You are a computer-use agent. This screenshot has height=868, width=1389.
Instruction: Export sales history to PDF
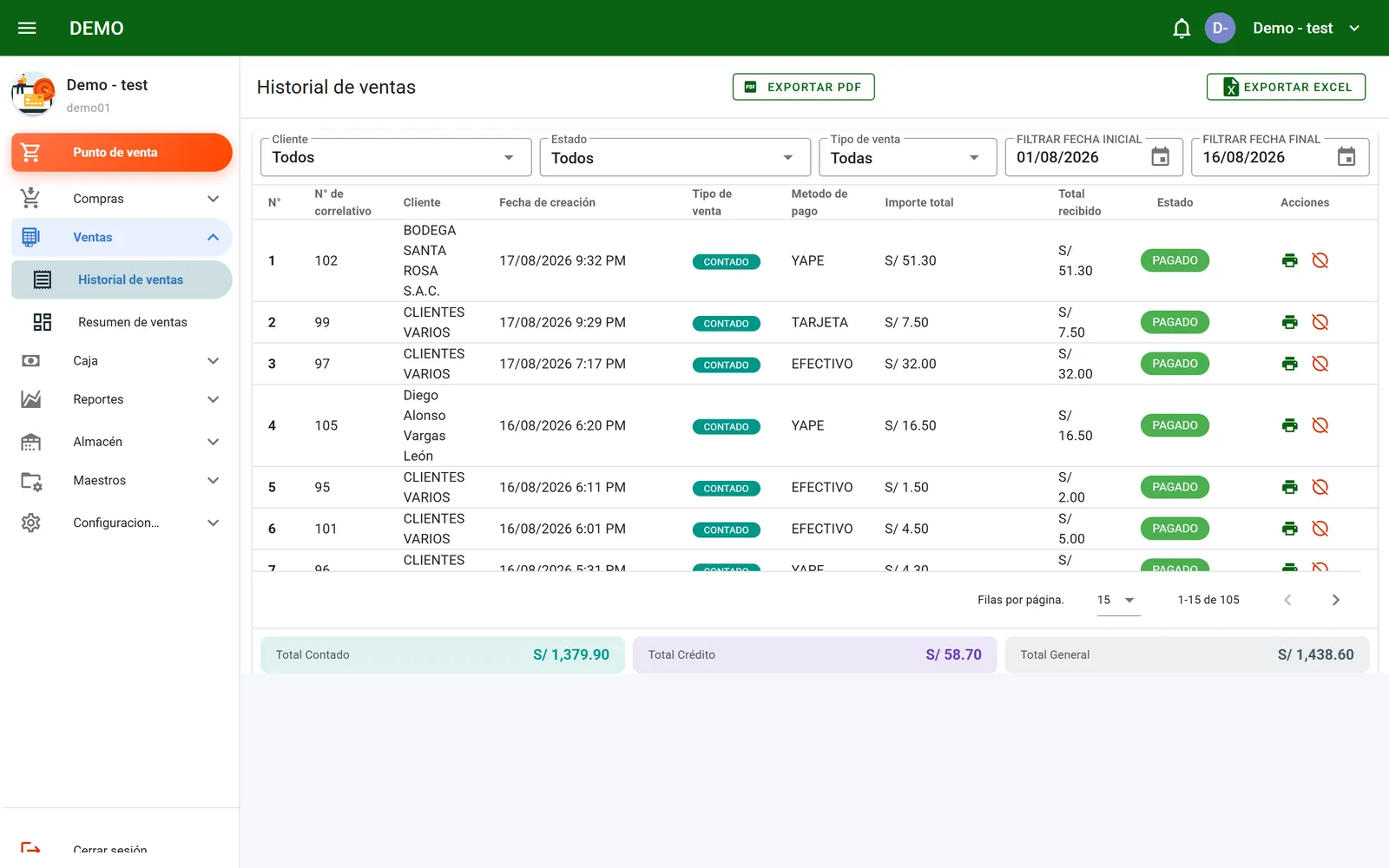point(803,87)
